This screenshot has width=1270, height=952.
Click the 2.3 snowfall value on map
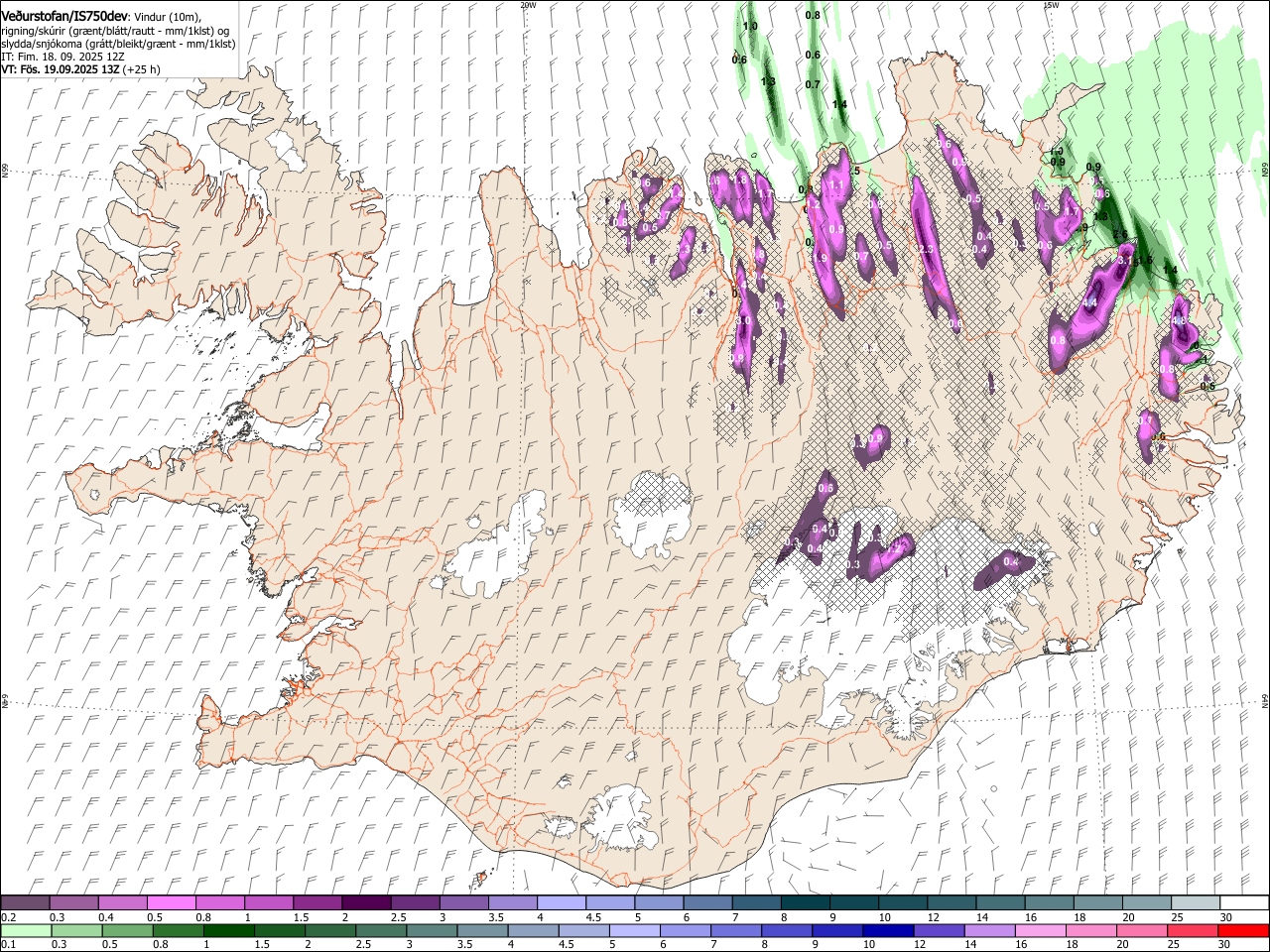(x=926, y=249)
